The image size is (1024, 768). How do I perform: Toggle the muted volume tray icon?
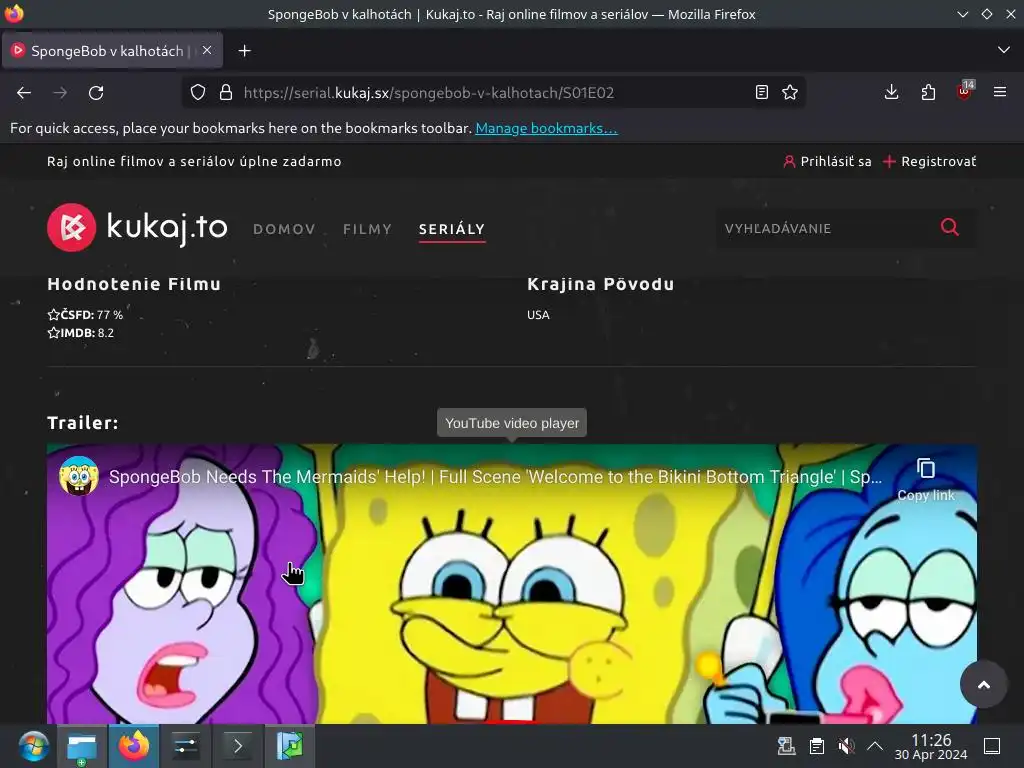[x=846, y=746]
